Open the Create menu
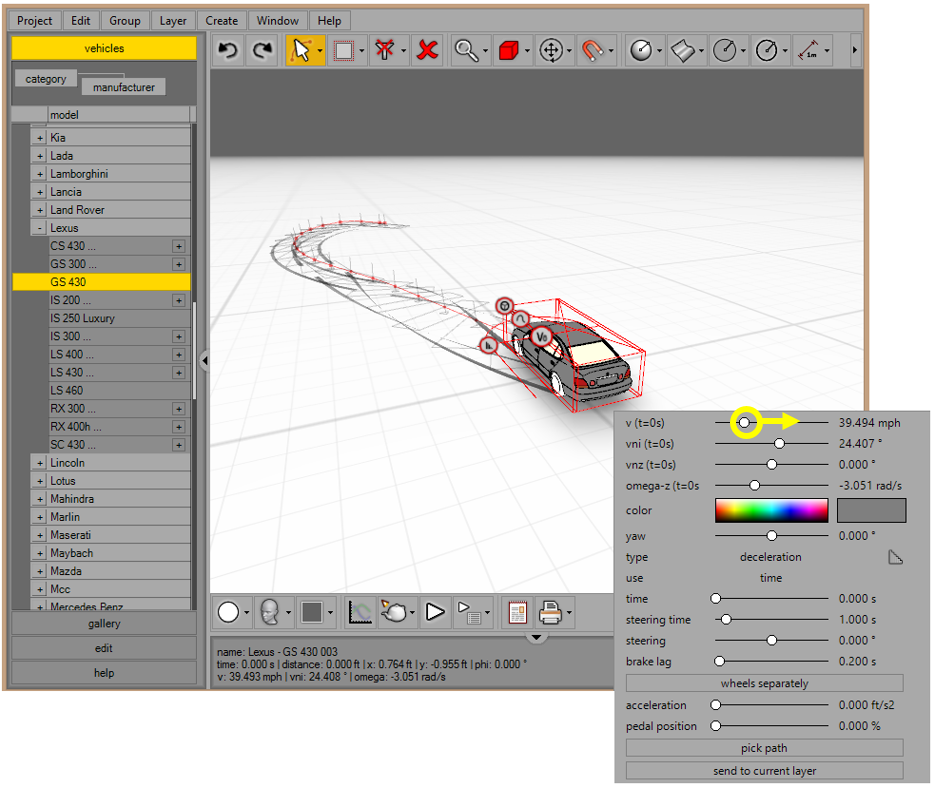The width and height of the screenshot is (932, 785). tap(222, 21)
